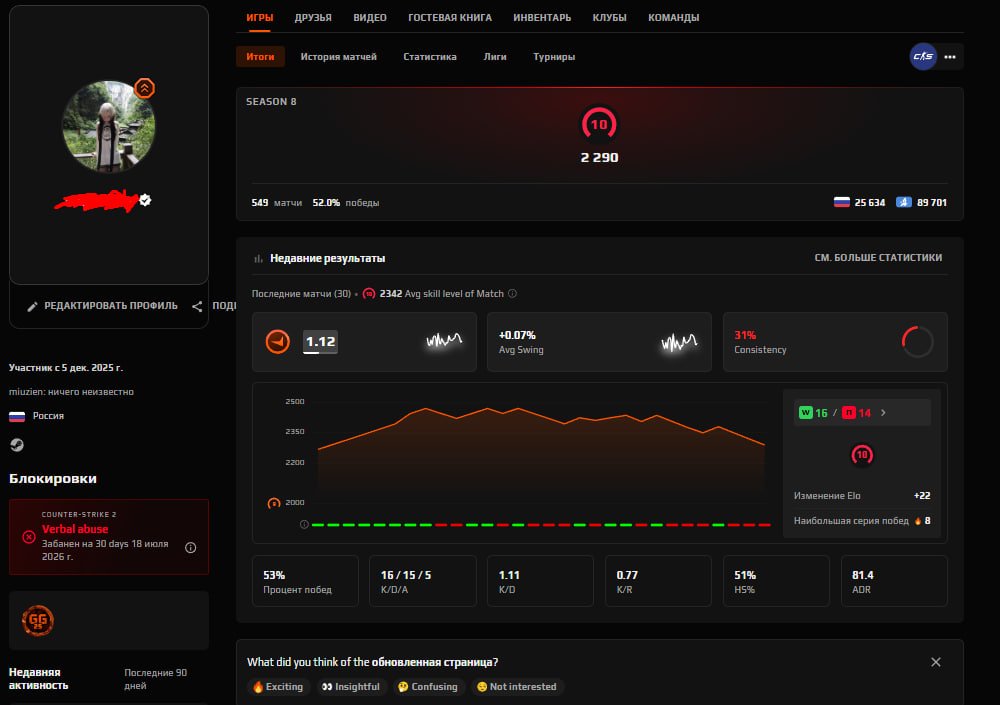Click the 51% HS% stat card
This screenshot has height=705, width=1000.
point(776,581)
